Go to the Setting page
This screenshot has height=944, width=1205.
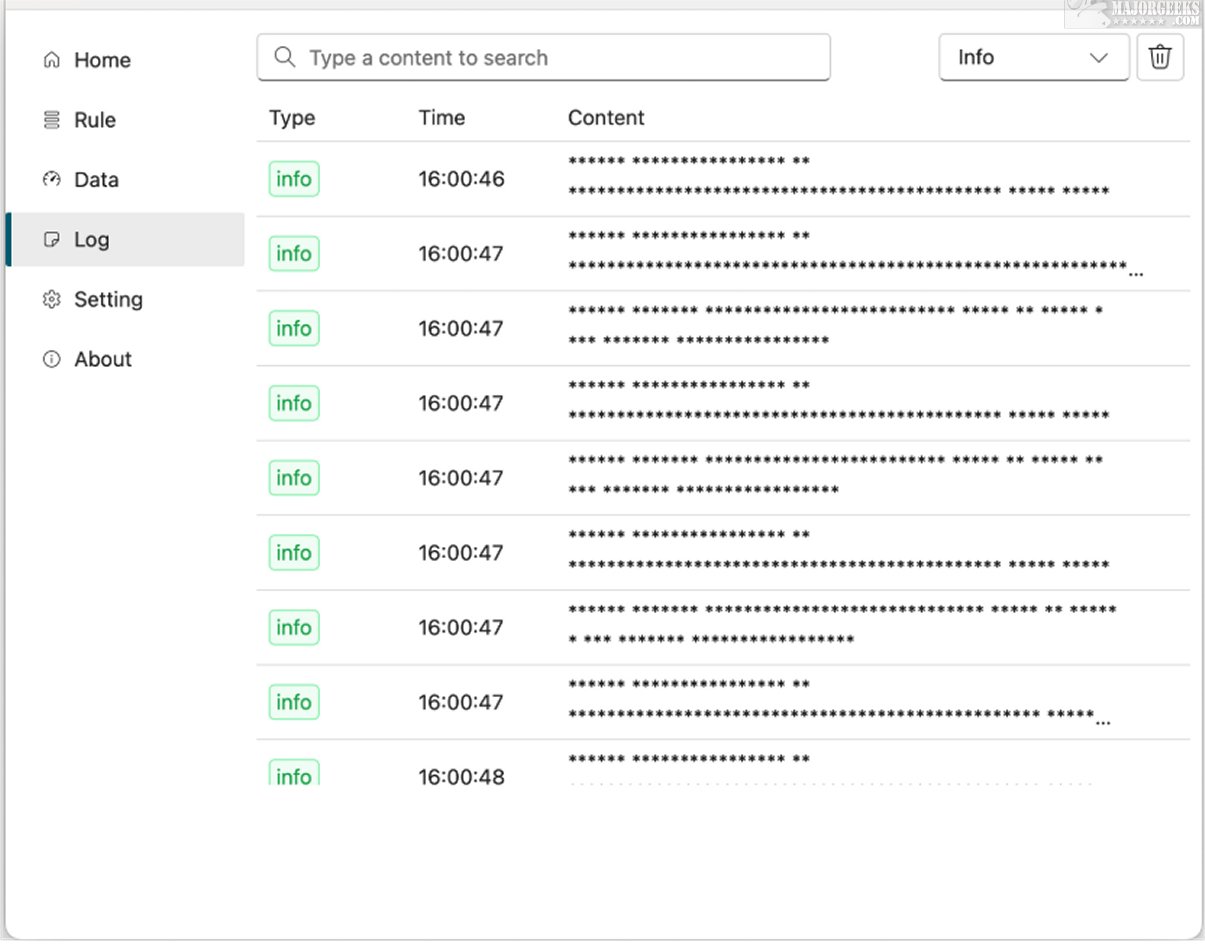pyautogui.click(x=108, y=300)
